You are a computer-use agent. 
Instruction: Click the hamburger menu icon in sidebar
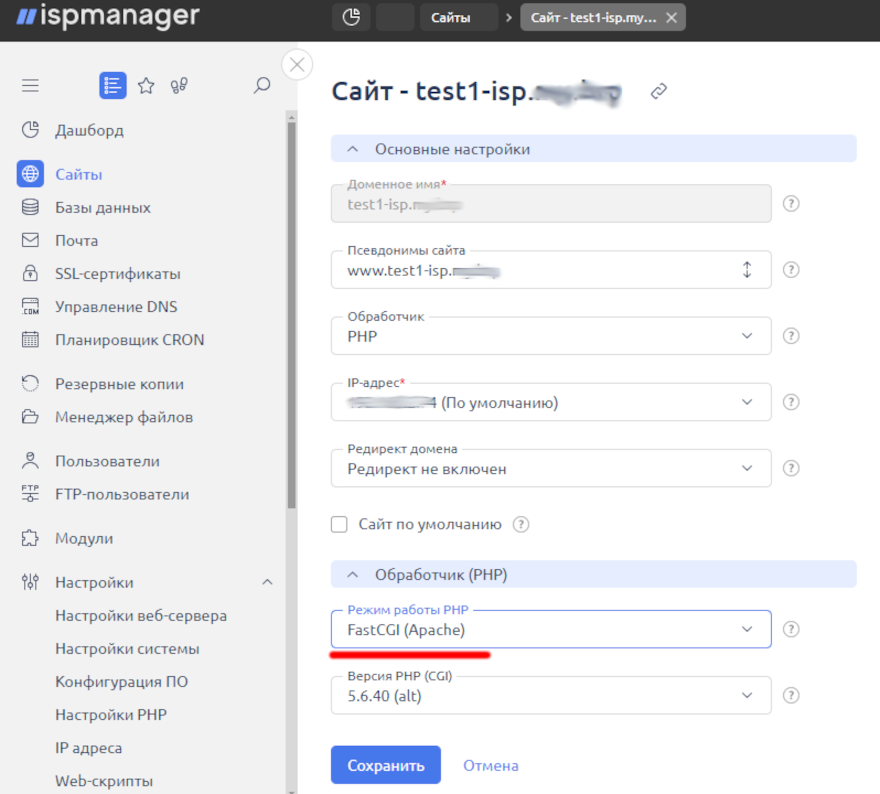pos(30,86)
